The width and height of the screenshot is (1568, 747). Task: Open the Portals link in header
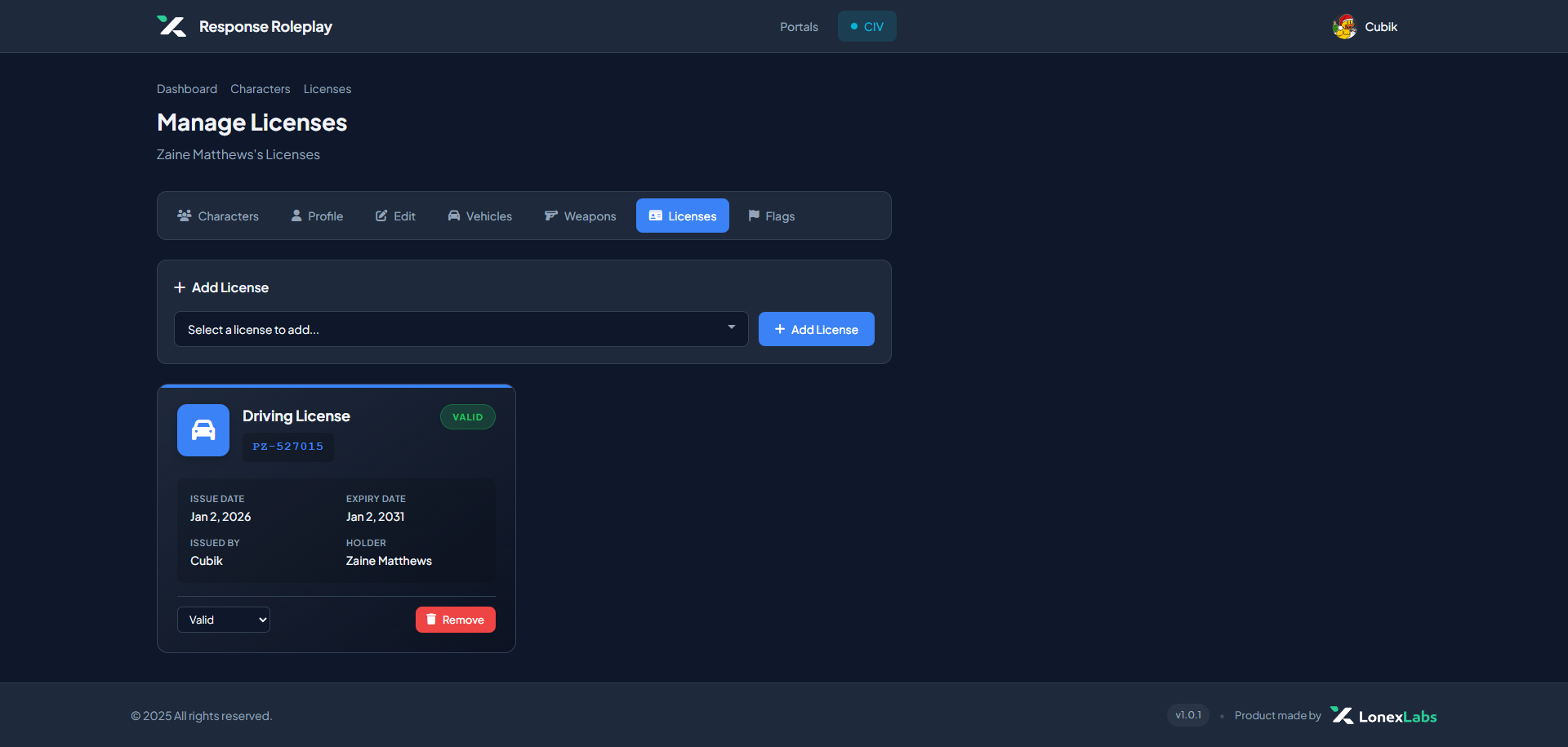point(799,27)
